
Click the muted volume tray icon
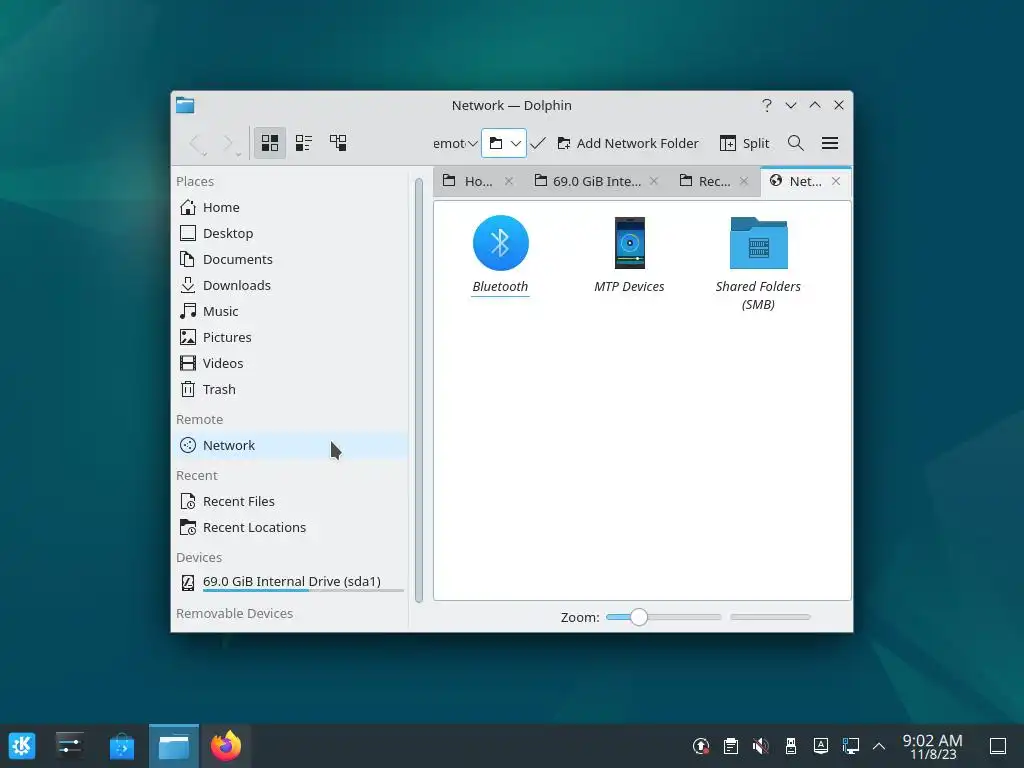(x=761, y=746)
